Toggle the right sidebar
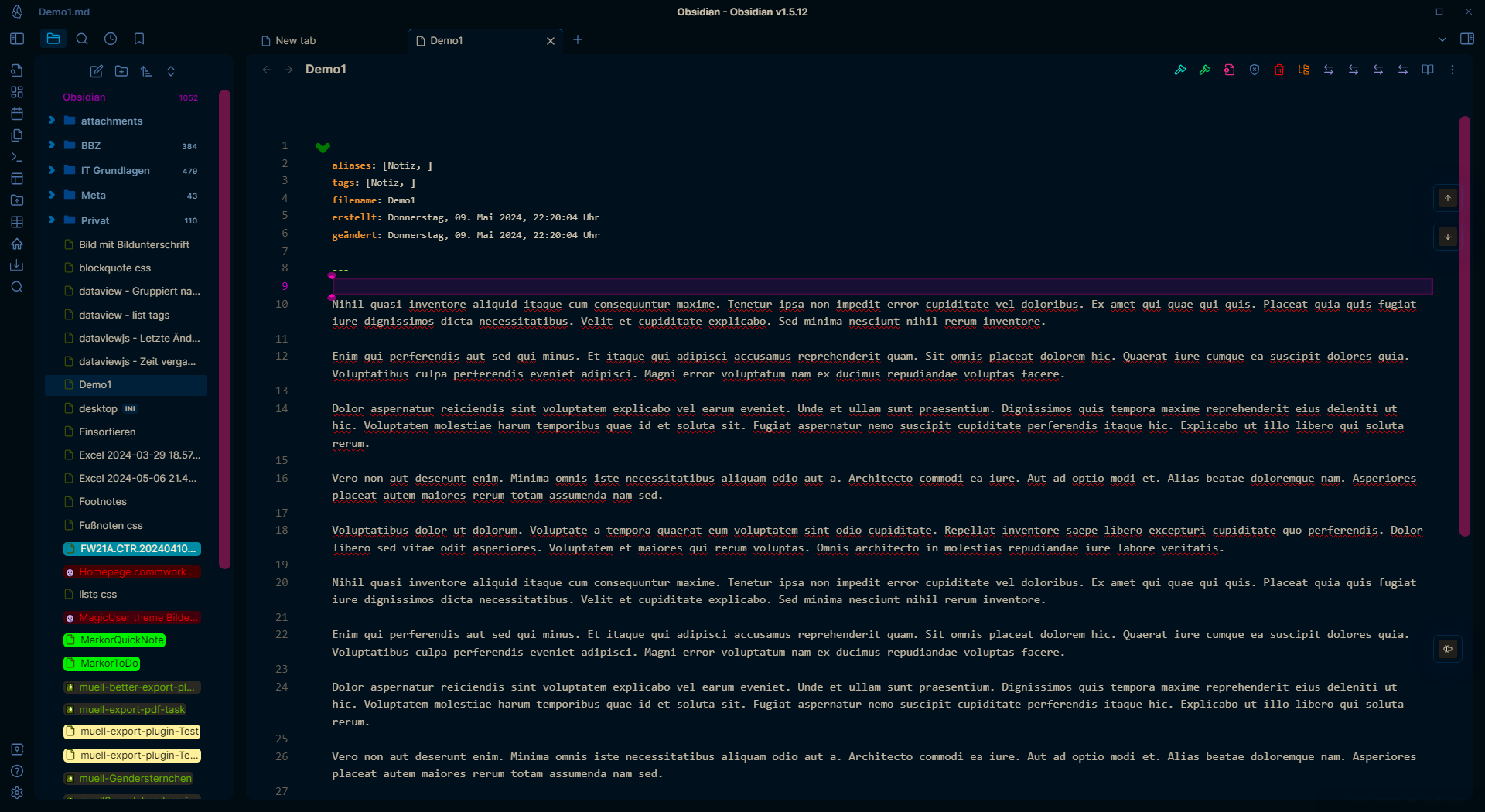 point(1466,39)
